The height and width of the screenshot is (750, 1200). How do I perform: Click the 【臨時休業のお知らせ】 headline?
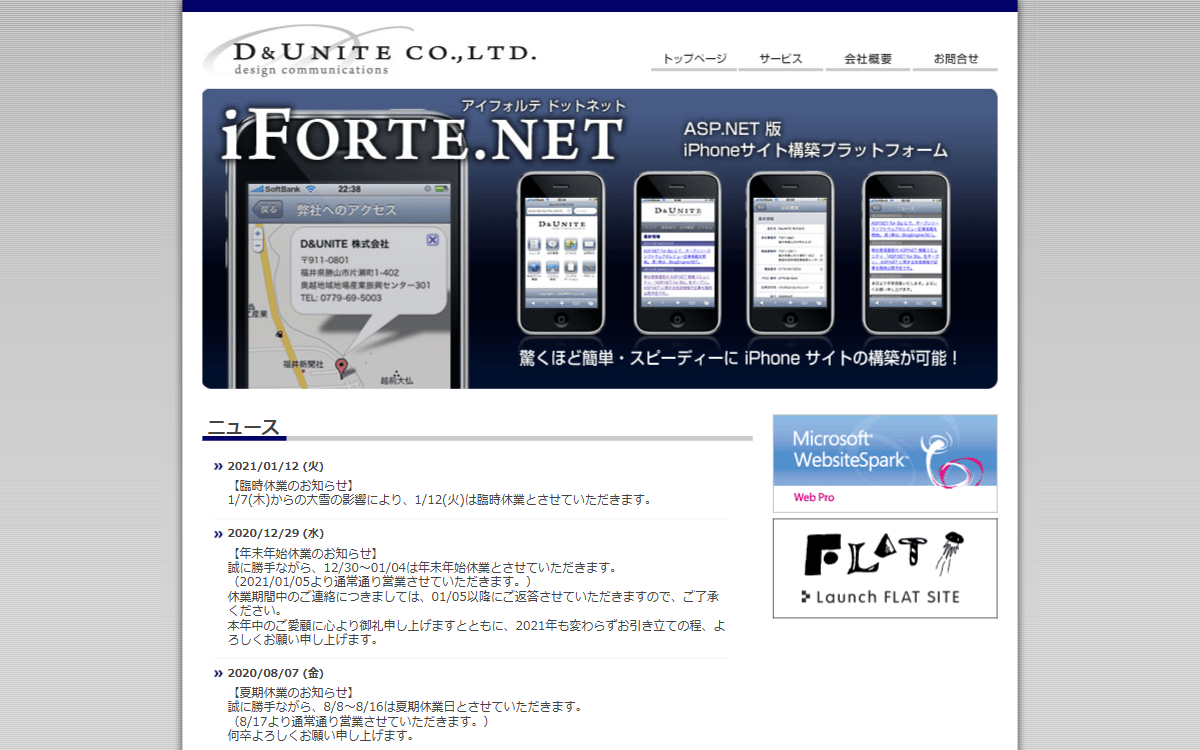[291, 485]
